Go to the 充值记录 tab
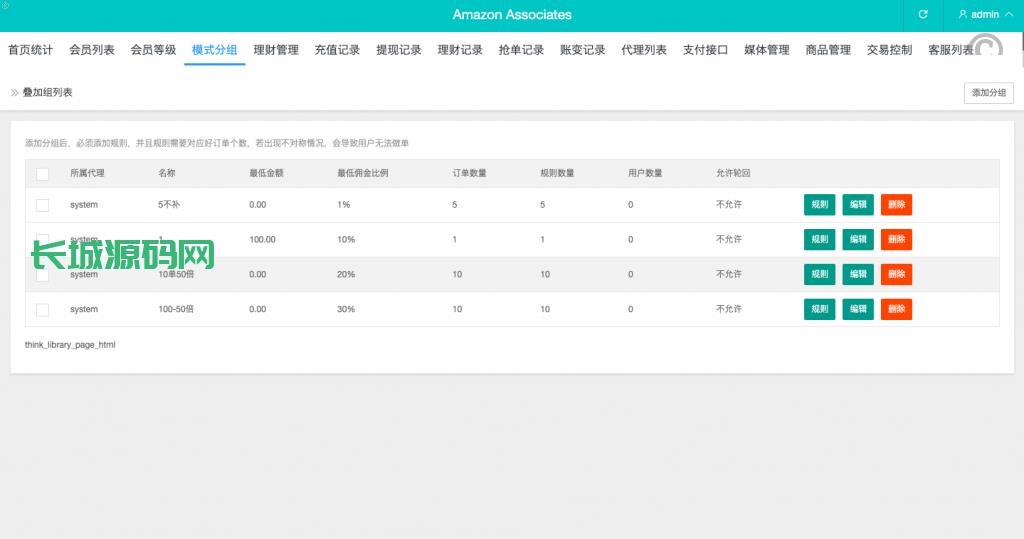The image size is (1024, 539). click(x=337, y=50)
